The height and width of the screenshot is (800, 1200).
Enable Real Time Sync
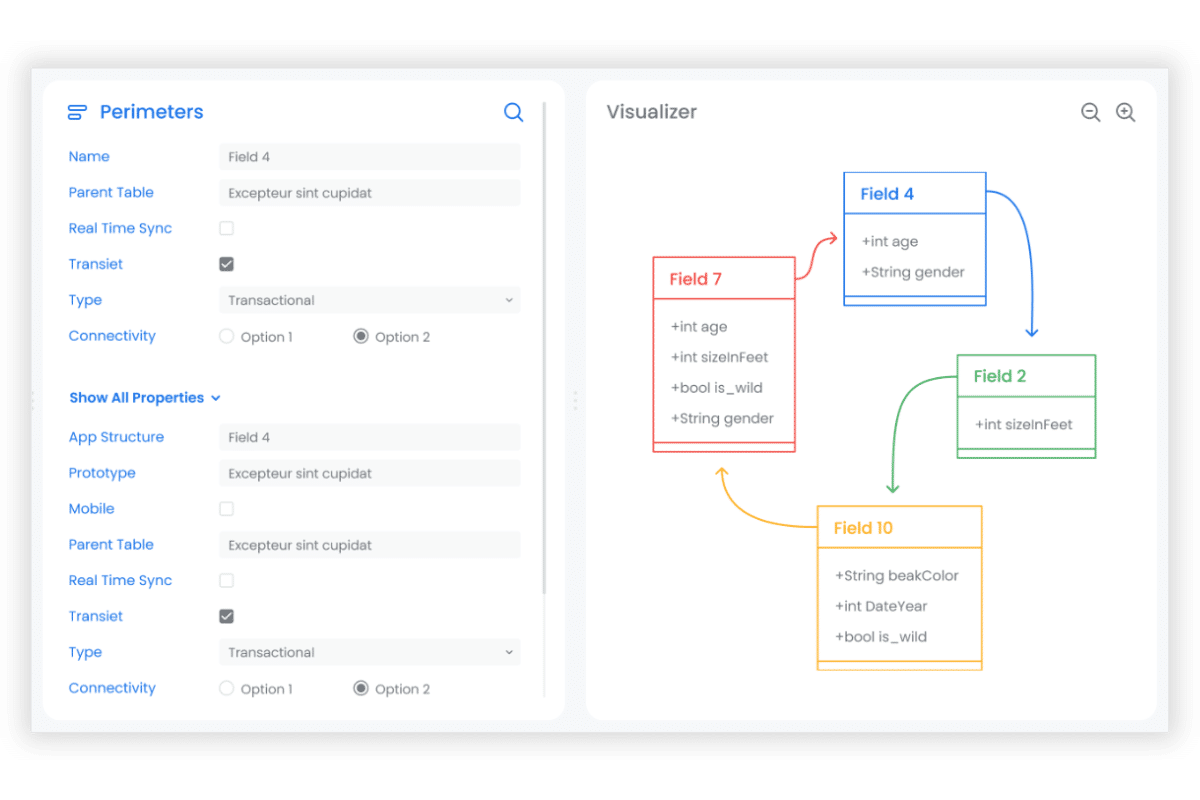226,228
